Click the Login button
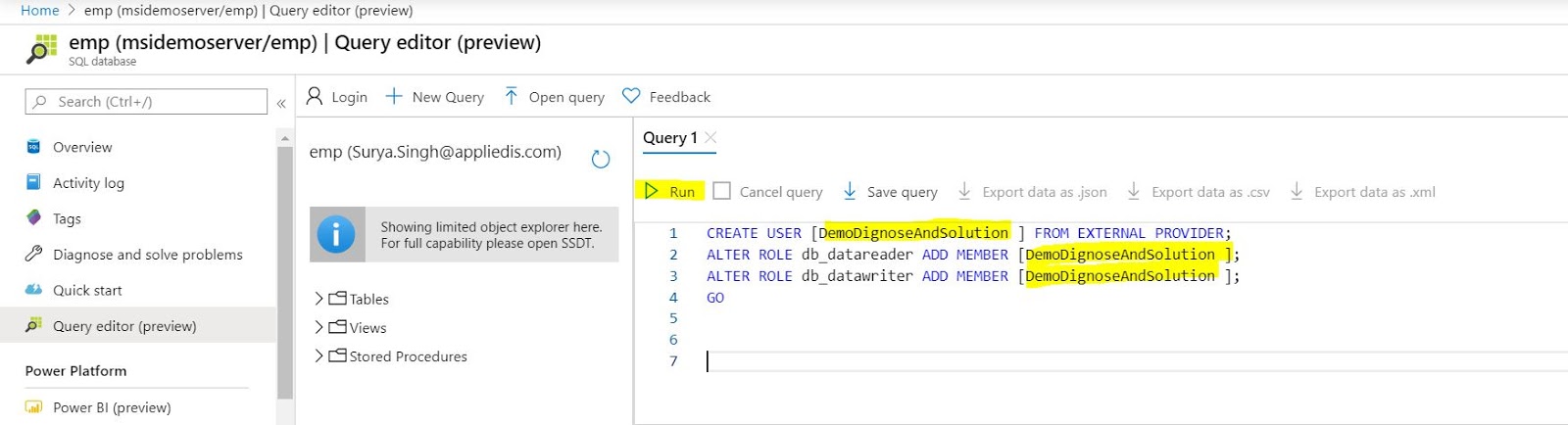Viewport: 1568px width, 425px height. point(336,97)
